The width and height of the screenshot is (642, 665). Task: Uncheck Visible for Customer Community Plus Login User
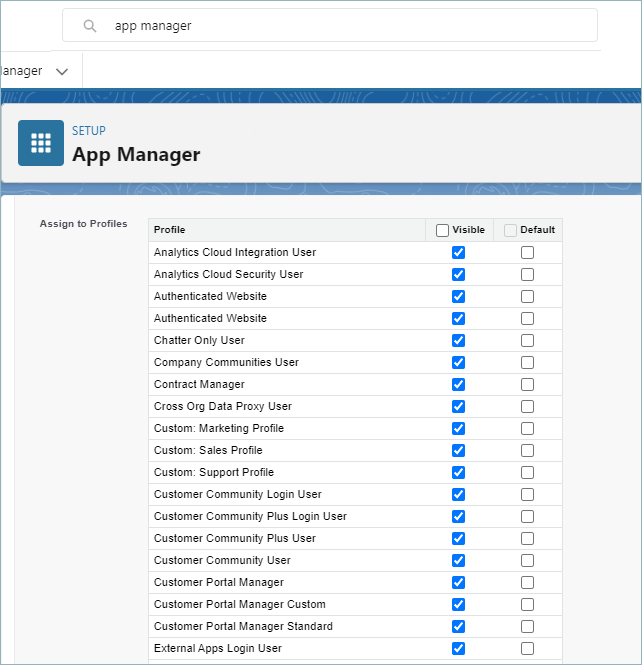(x=458, y=517)
